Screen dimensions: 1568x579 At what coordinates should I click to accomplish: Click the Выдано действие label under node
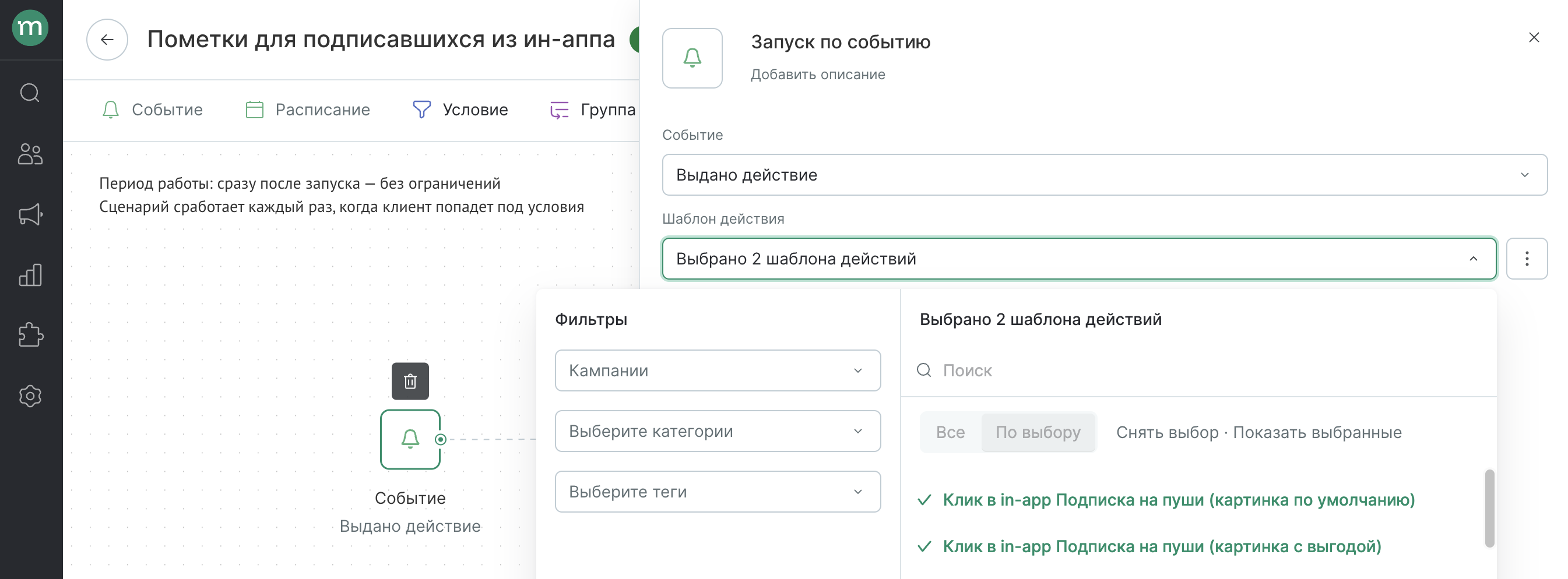click(410, 526)
